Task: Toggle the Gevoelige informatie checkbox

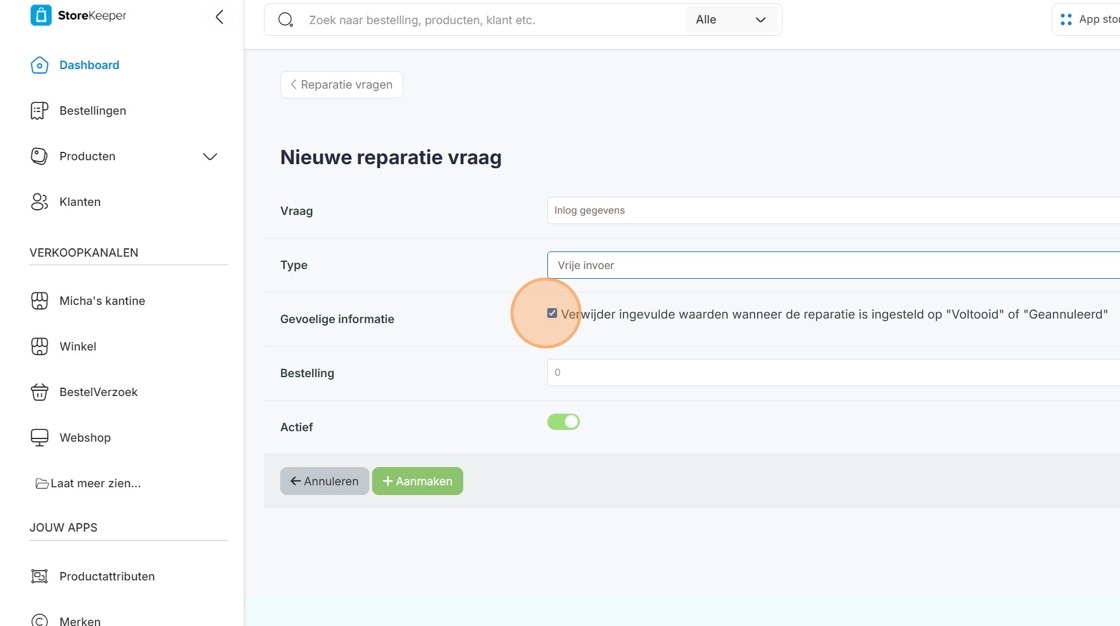Action: (x=552, y=314)
